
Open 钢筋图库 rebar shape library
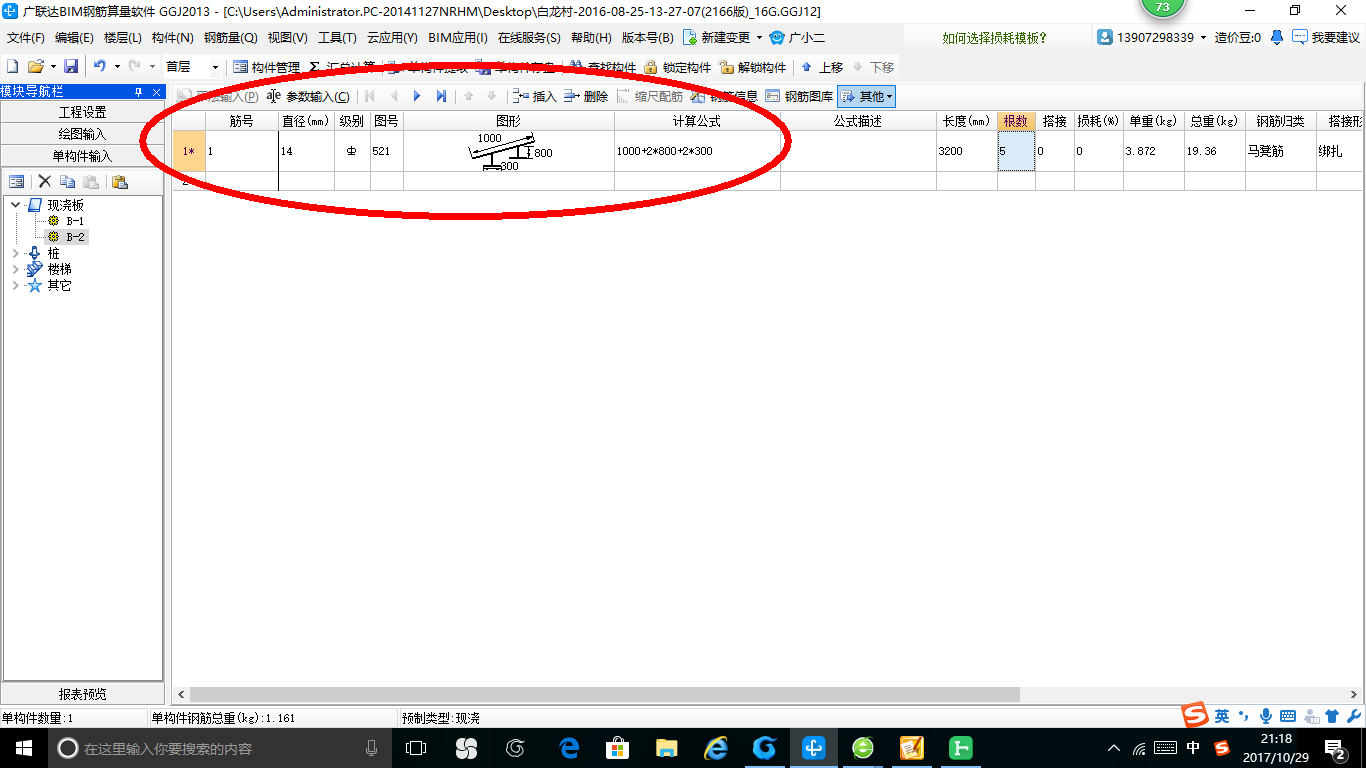pyautogui.click(x=799, y=96)
